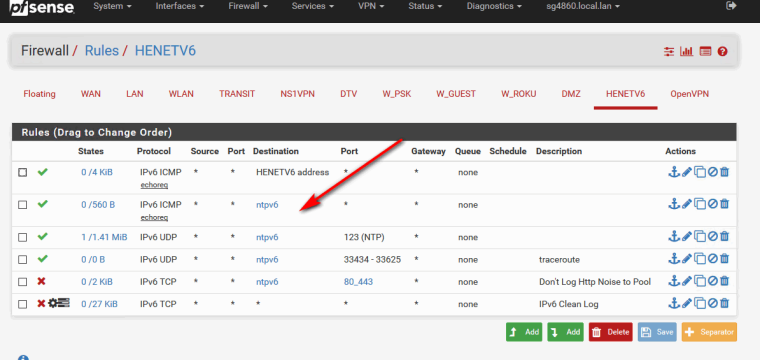Open the Diagnostics dropdown menu
Viewport: 760px width, 360px height.
tap(494, 6)
